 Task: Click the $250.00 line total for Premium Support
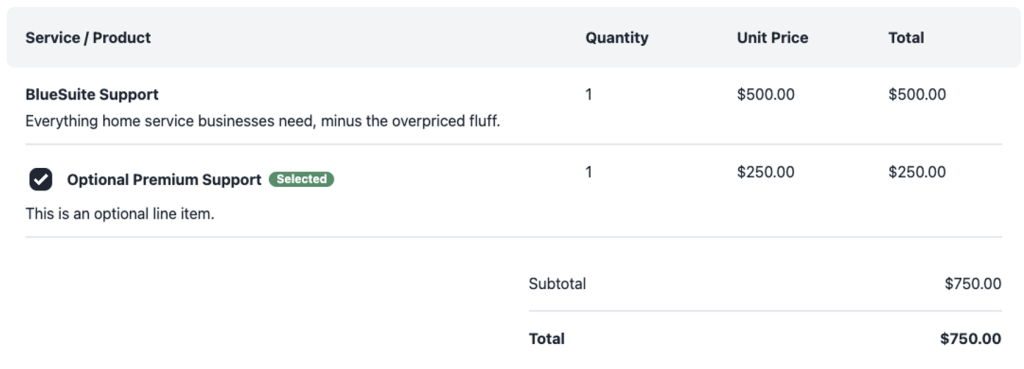point(917,172)
